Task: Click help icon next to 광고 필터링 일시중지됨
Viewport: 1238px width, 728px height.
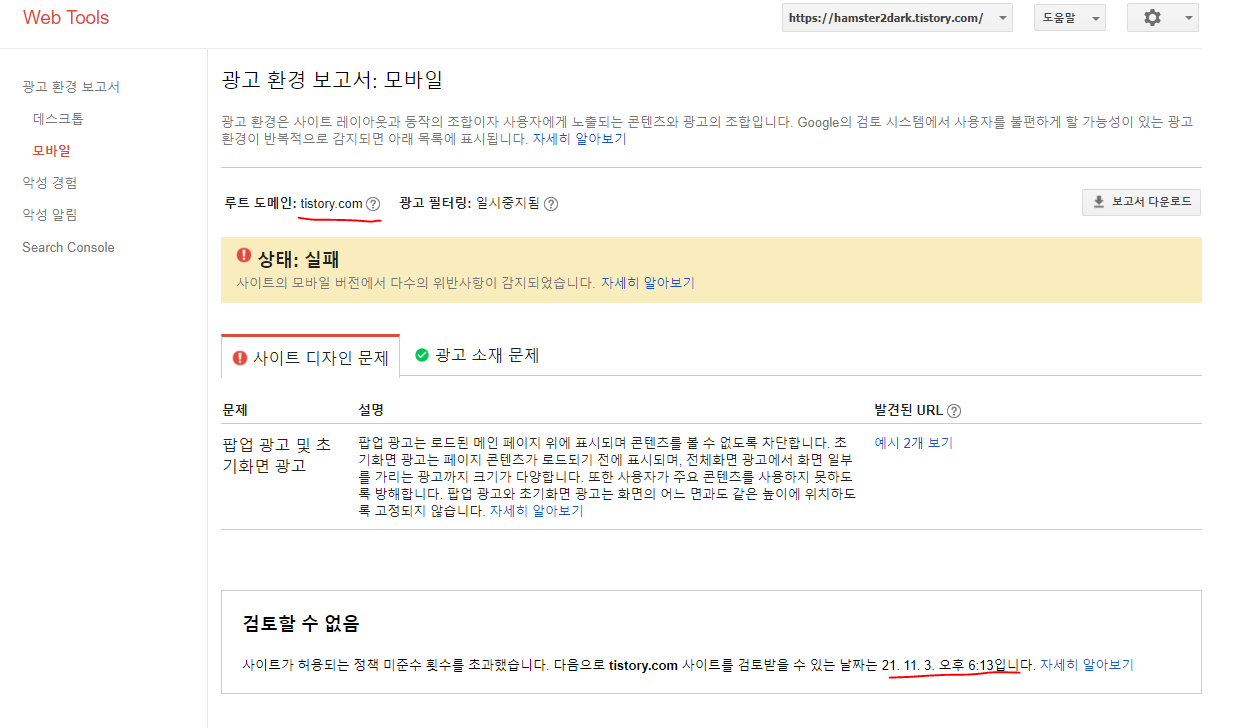Action: pos(551,204)
